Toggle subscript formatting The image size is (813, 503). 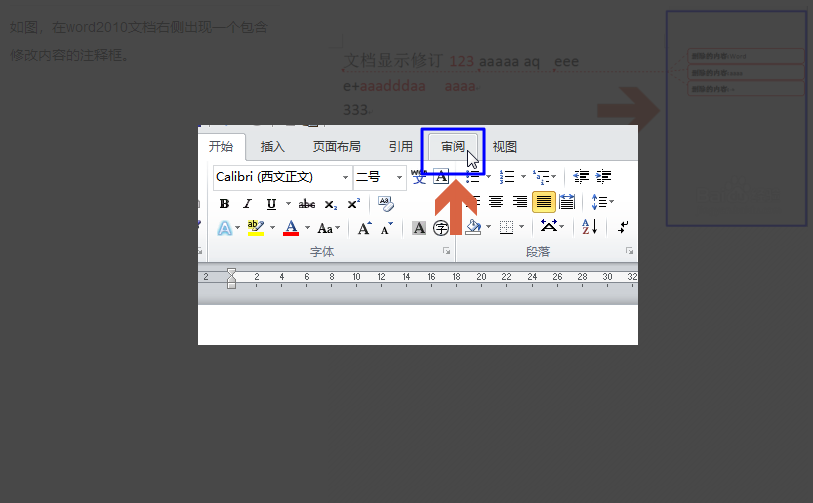[330, 204]
